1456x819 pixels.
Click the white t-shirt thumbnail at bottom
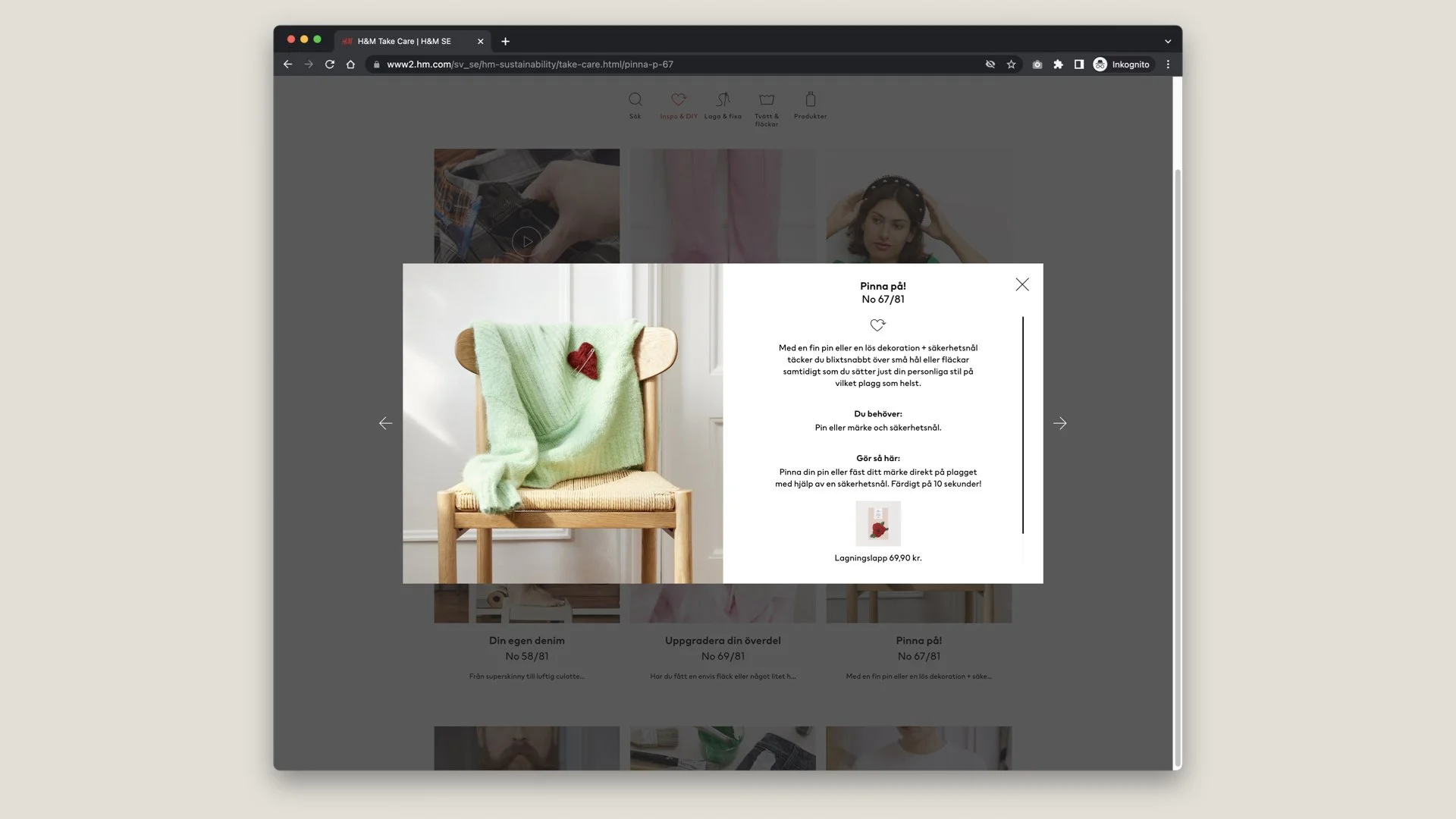[918, 748]
